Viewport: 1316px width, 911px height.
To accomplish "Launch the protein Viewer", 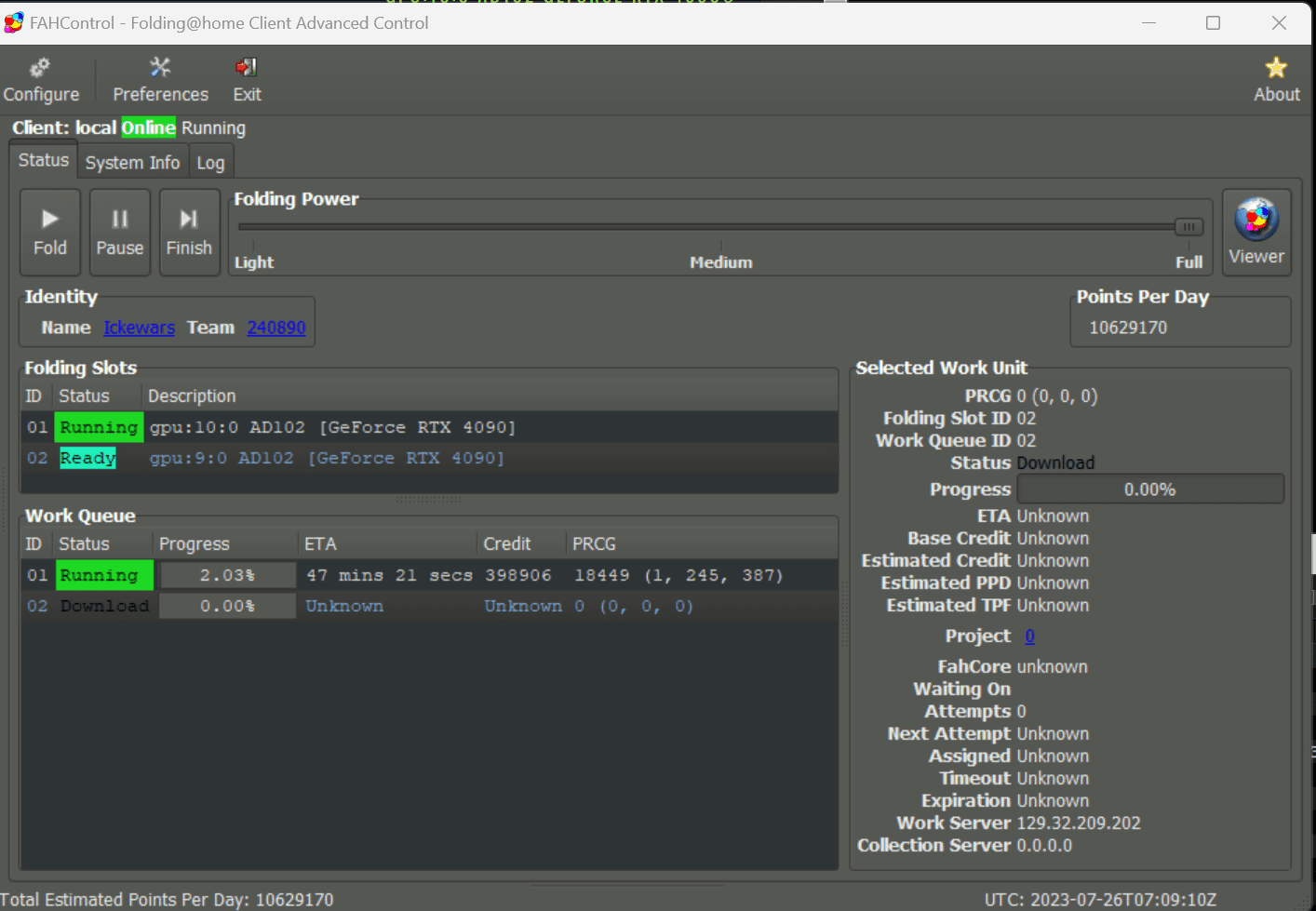I will tap(1256, 232).
